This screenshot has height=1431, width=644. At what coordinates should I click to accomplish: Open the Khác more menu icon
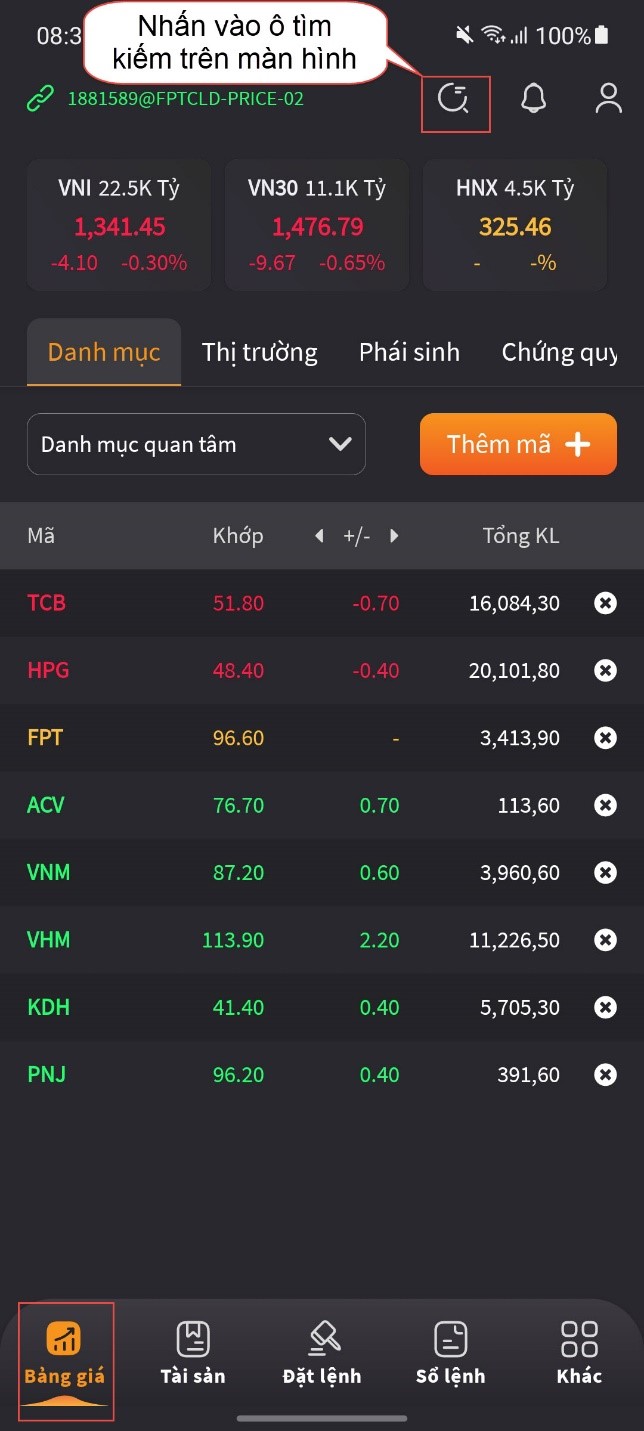(579, 1353)
